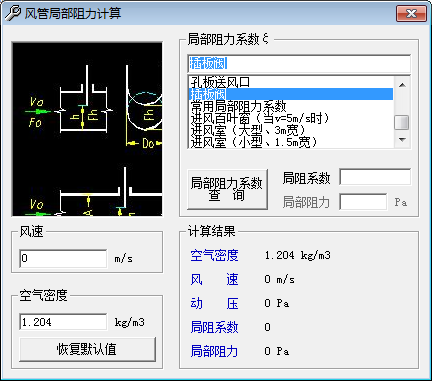Click 局部阻力 blue result label
The image size is (432, 381).
[x=214, y=351]
